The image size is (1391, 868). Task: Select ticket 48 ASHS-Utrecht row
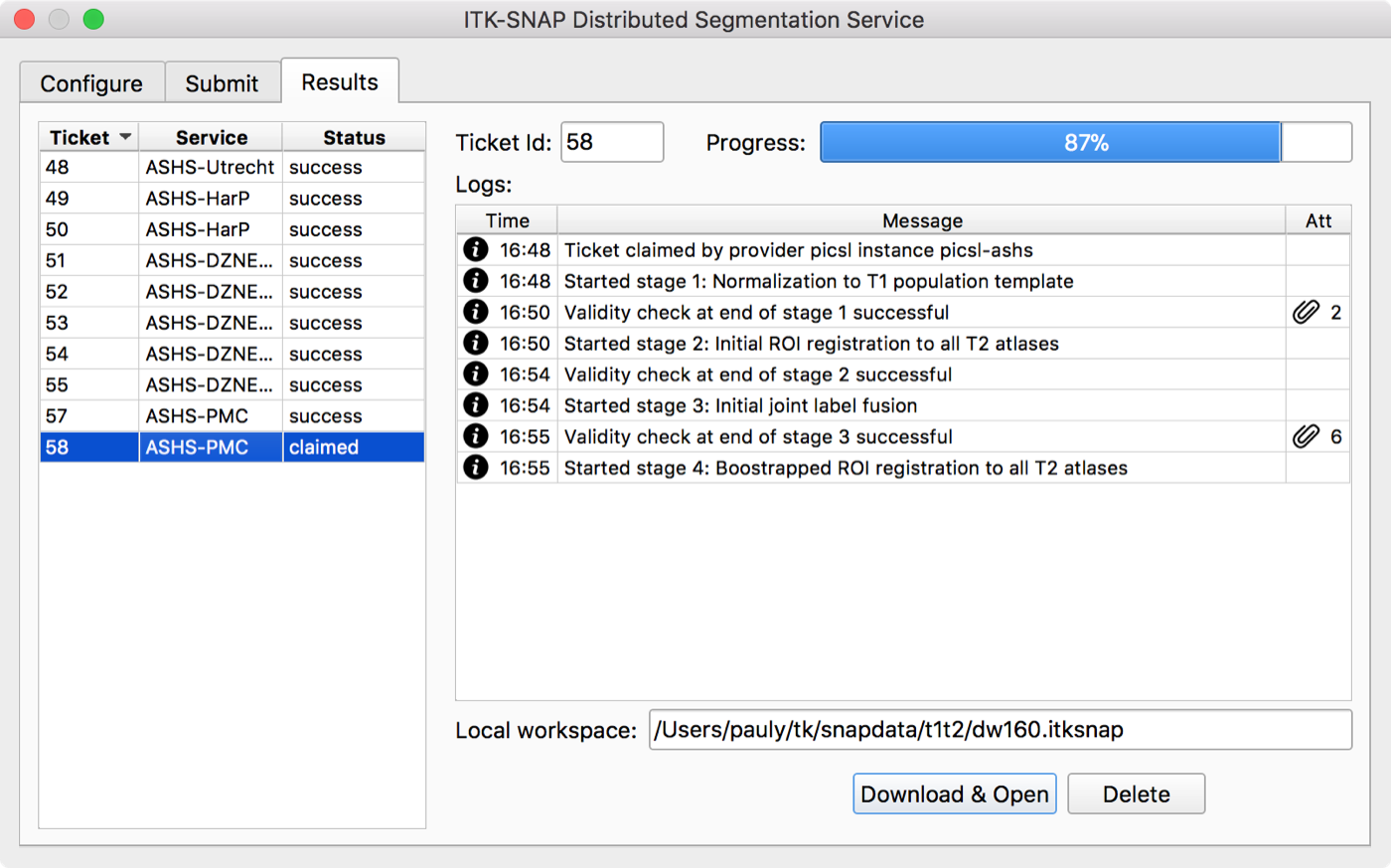click(232, 167)
